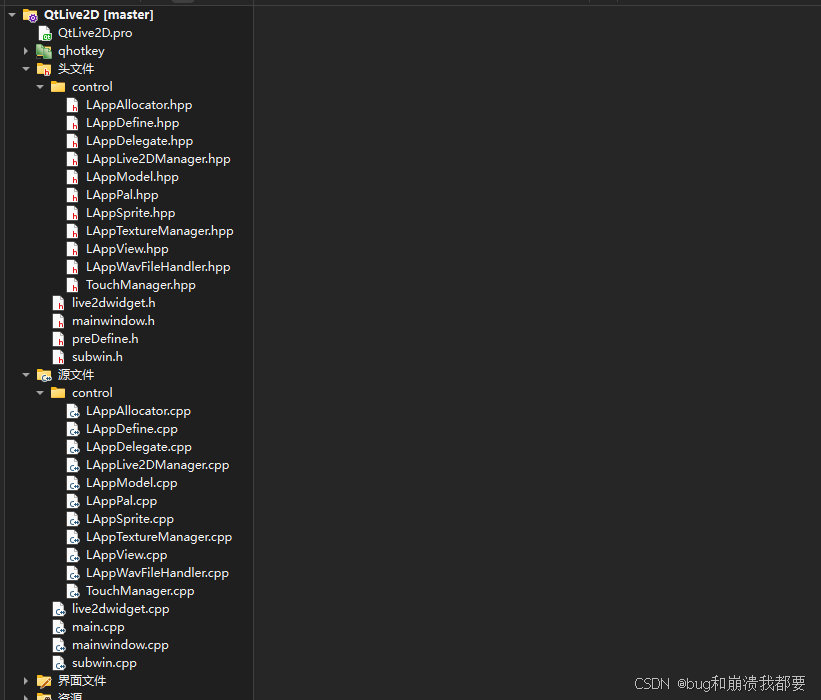
Task: Open LAppSprite.cpp
Action: point(130,519)
